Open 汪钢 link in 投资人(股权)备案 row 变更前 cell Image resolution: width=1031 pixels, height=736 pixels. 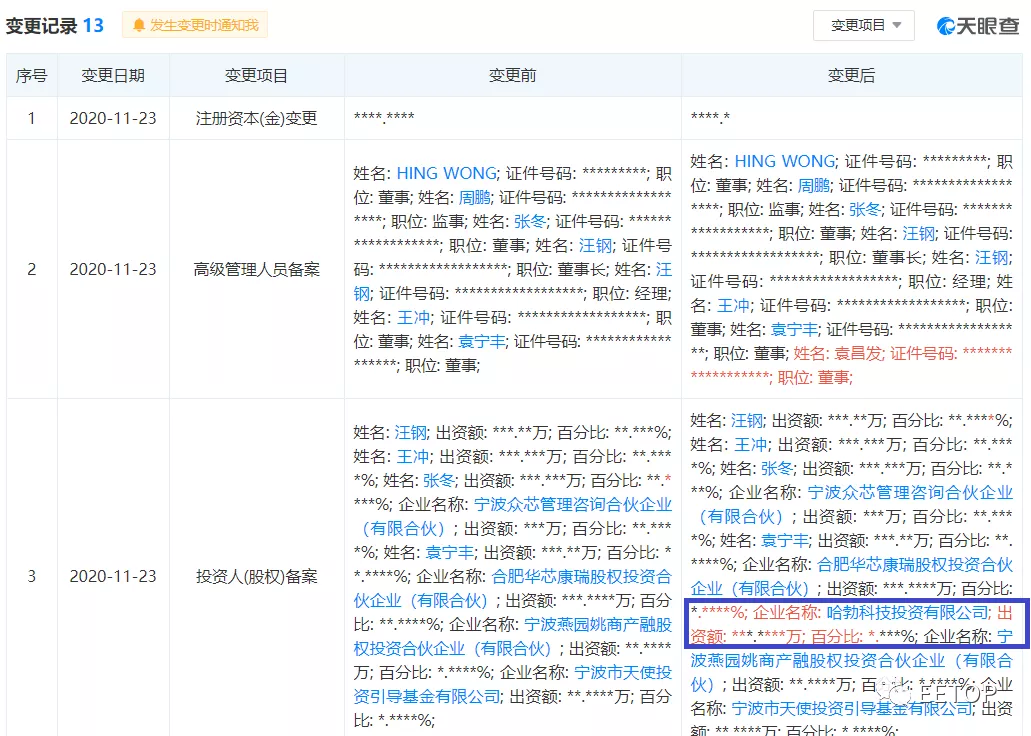pyautogui.click(x=411, y=432)
